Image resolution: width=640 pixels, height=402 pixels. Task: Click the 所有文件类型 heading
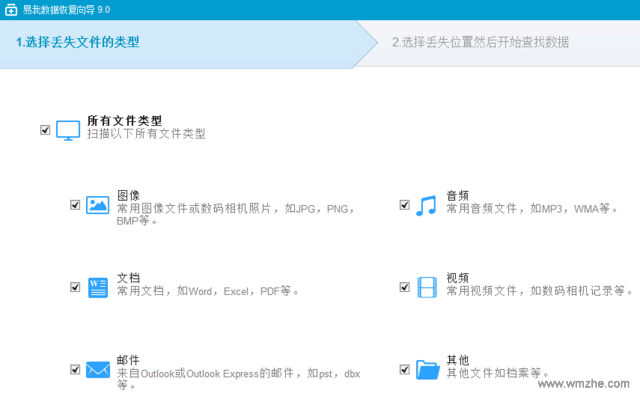pyautogui.click(x=124, y=120)
